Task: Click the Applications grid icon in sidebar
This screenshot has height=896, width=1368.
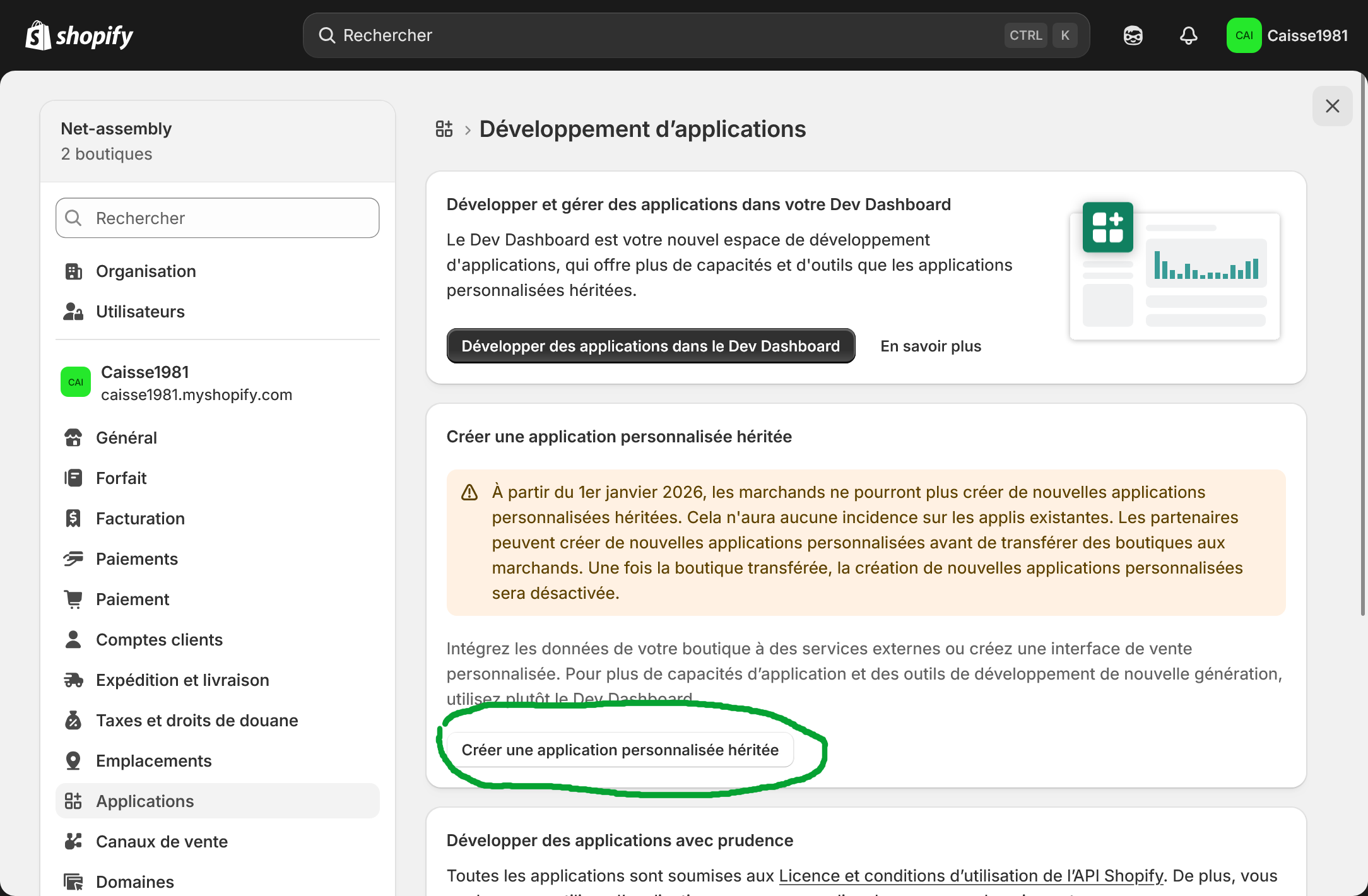Action: 73,801
